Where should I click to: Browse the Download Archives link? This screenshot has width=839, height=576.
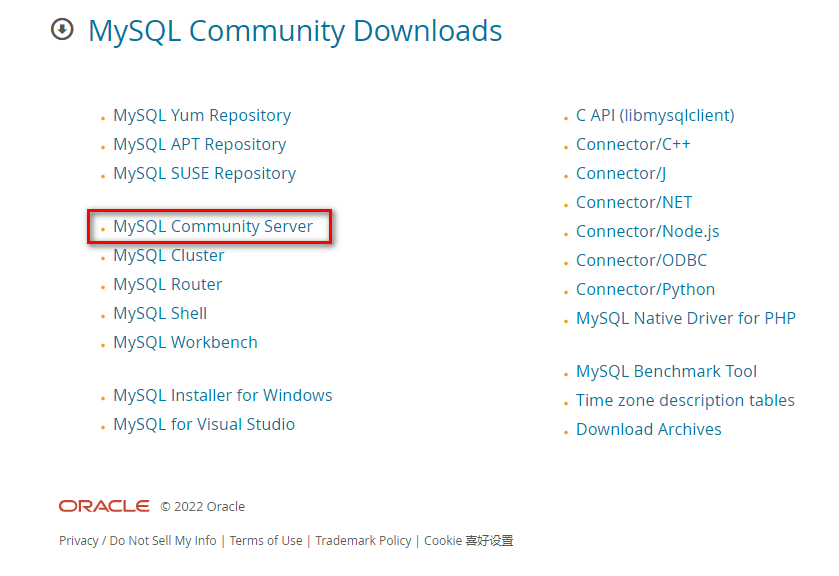(649, 429)
